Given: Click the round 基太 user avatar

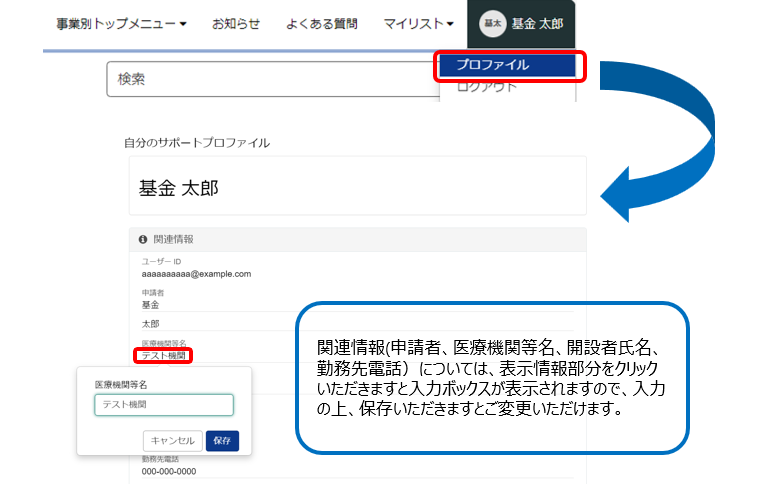Looking at the screenshot, I should coord(492,24).
